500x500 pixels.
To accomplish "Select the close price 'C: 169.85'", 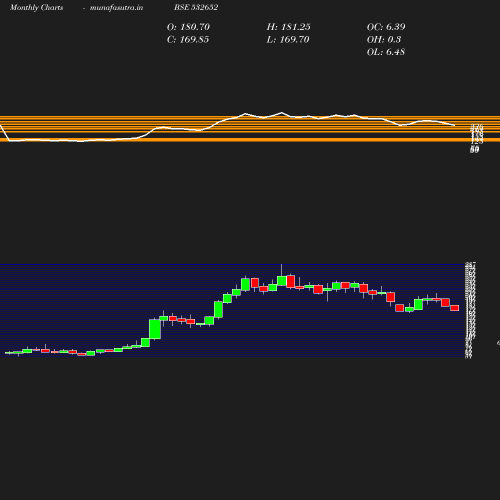I will click(188, 40).
